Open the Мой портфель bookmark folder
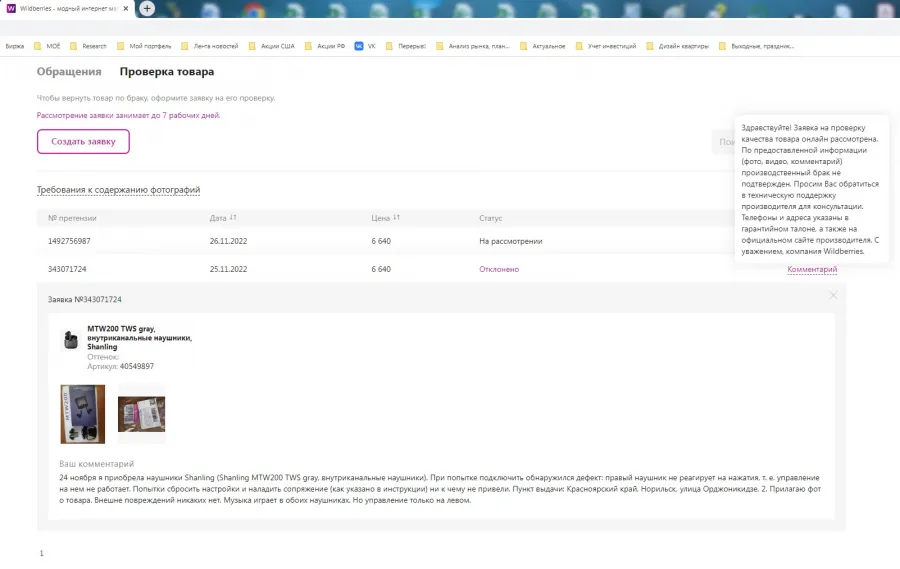The height and width of the screenshot is (569, 900). click(144, 46)
